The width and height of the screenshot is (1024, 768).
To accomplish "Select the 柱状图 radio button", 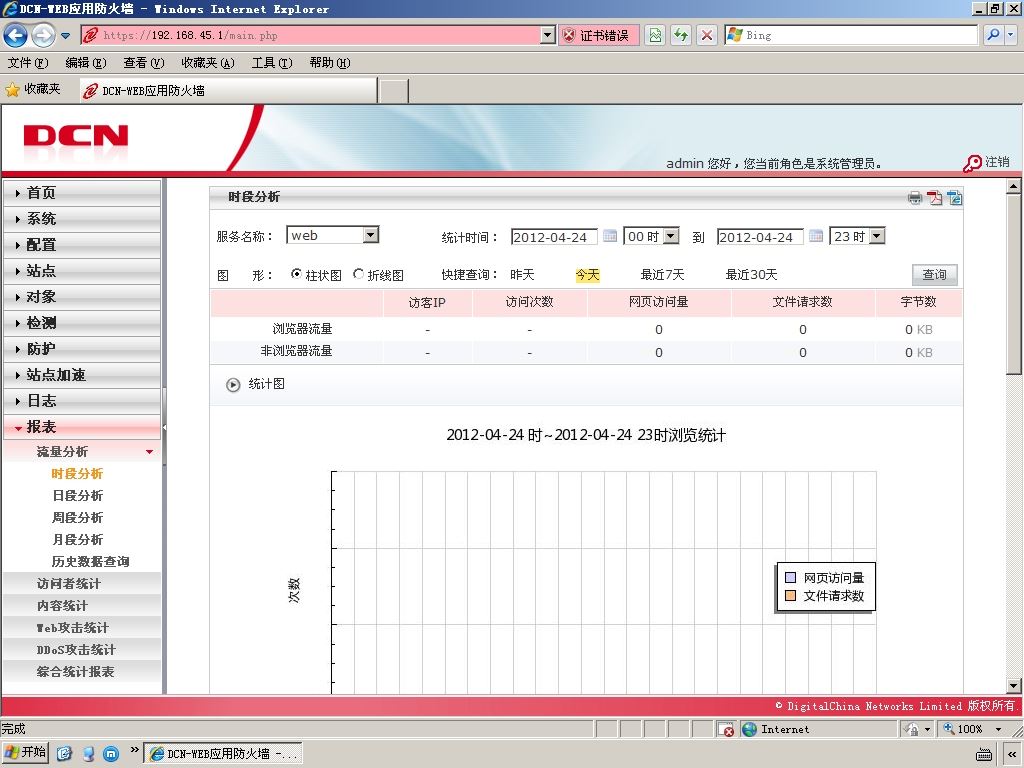I will click(296, 274).
